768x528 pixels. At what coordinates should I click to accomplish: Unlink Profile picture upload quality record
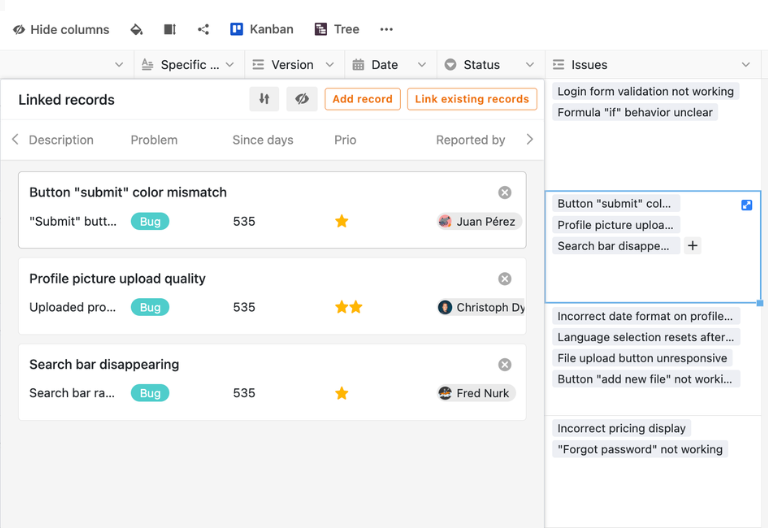point(504,279)
